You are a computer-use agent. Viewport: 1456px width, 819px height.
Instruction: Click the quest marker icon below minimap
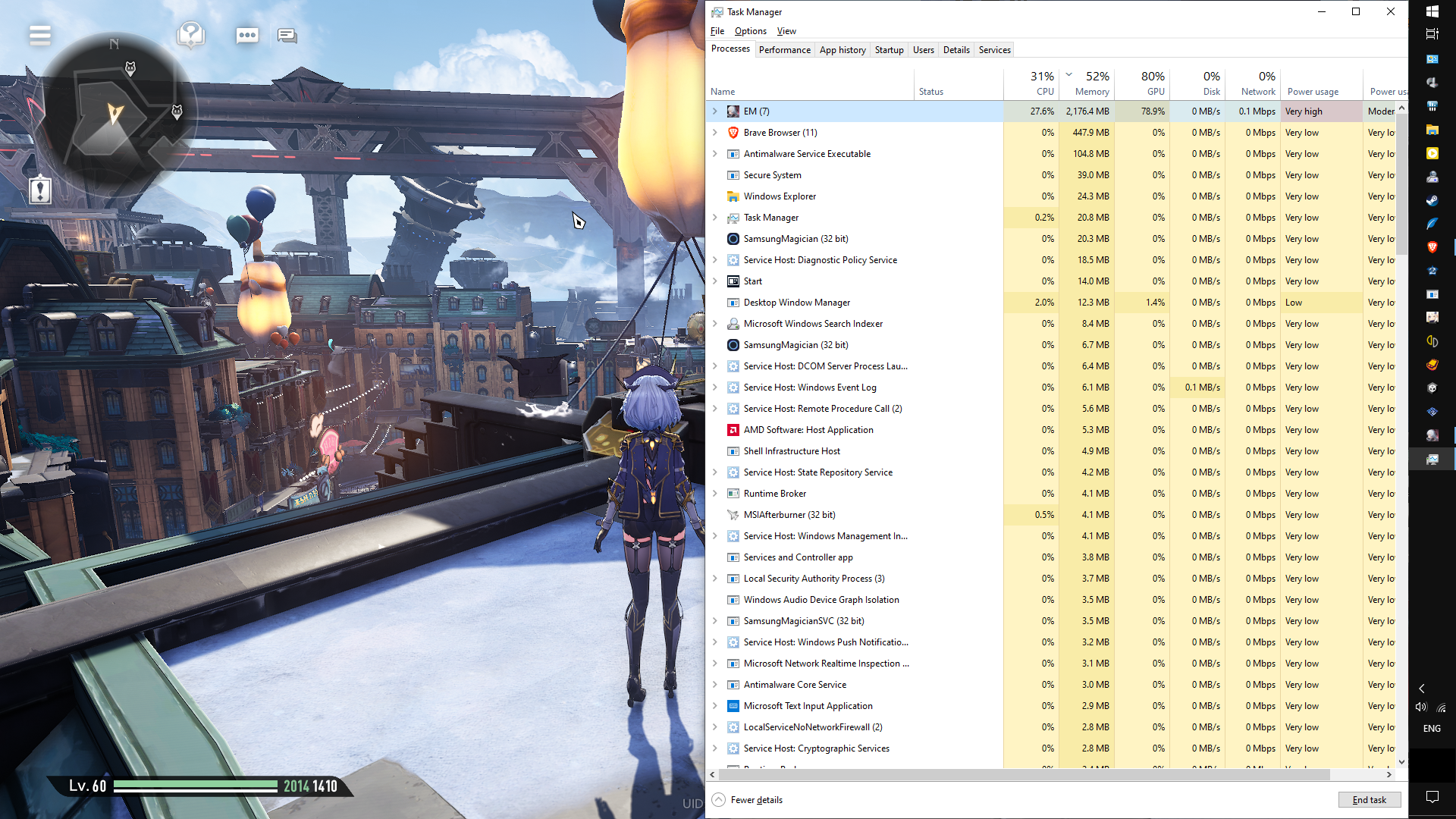click(x=40, y=190)
